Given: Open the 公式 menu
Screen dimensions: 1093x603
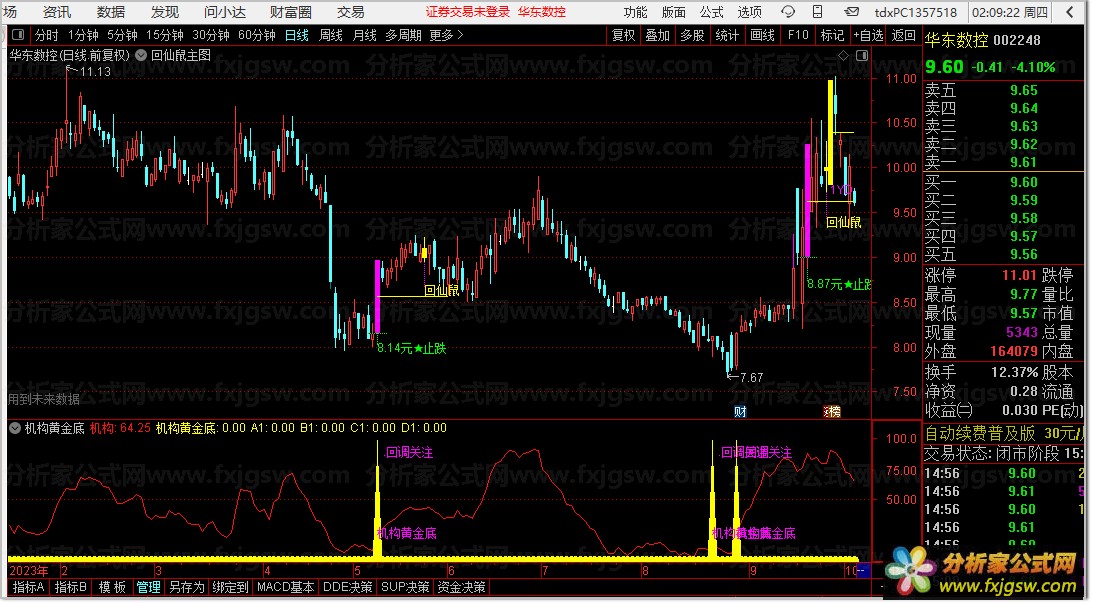Looking at the screenshot, I should pyautogui.click(x=712, y=12).
